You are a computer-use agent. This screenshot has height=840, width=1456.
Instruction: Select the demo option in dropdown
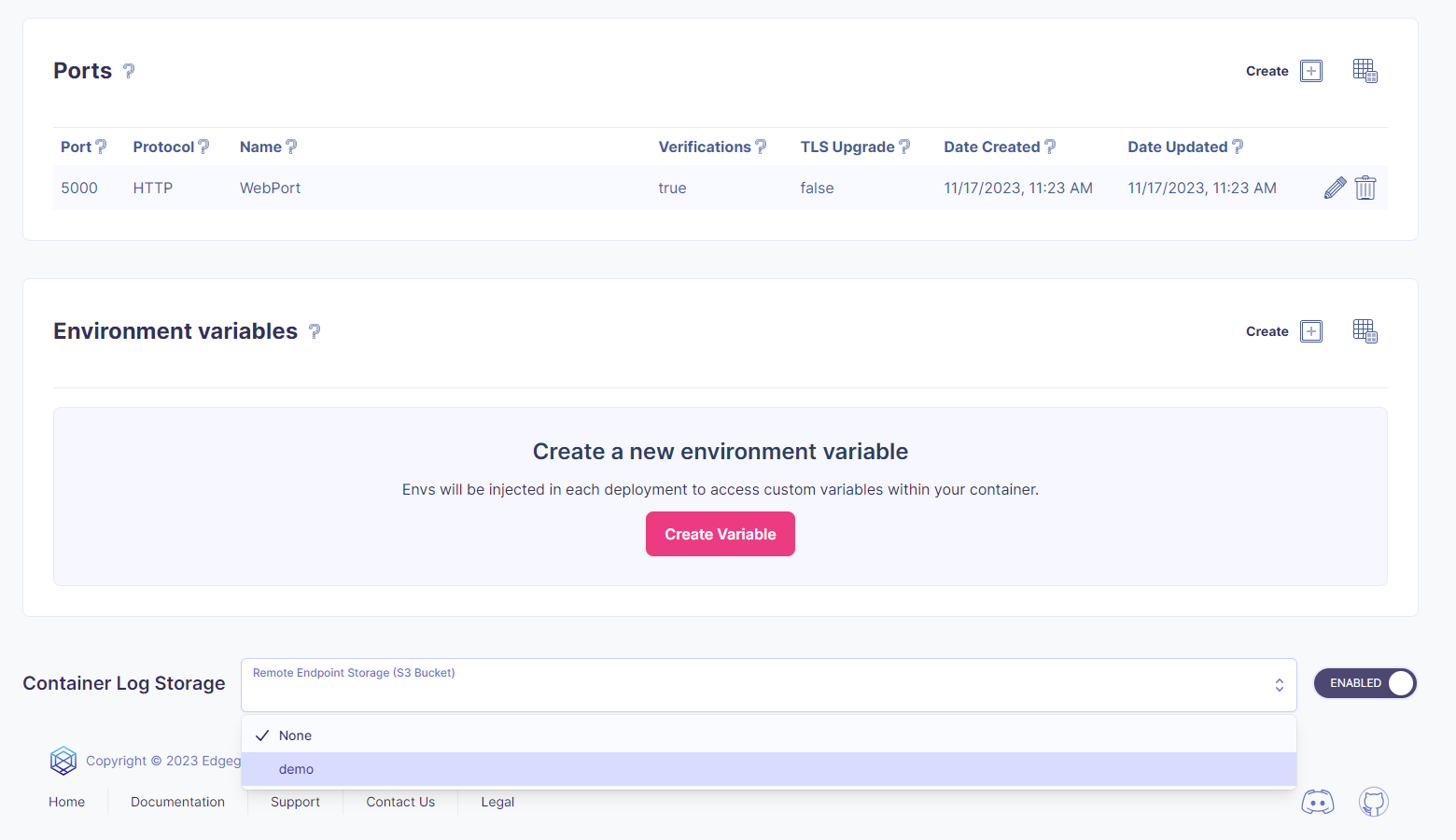click(297, 769)
